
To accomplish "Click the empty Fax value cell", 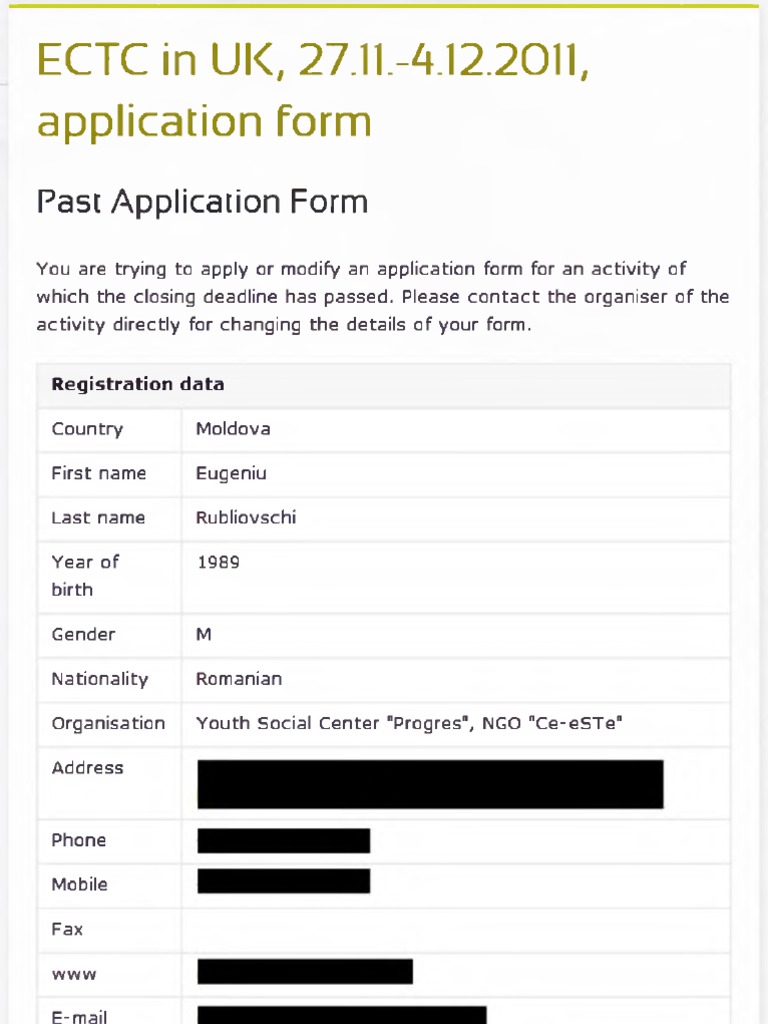I will pyautogui.click(x=455, y=929).
